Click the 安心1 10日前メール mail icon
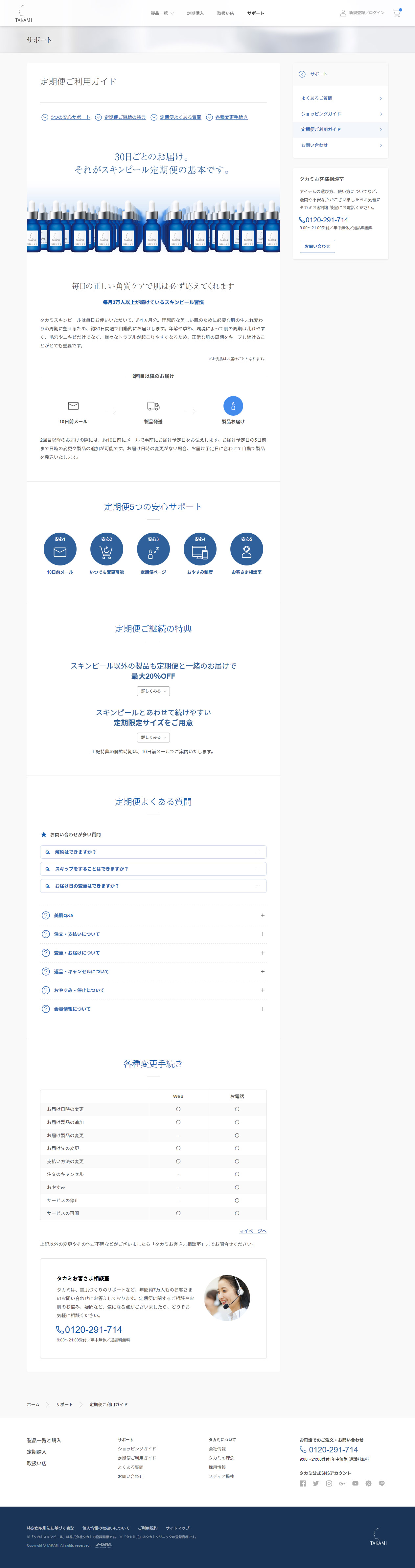 point(60,549)
